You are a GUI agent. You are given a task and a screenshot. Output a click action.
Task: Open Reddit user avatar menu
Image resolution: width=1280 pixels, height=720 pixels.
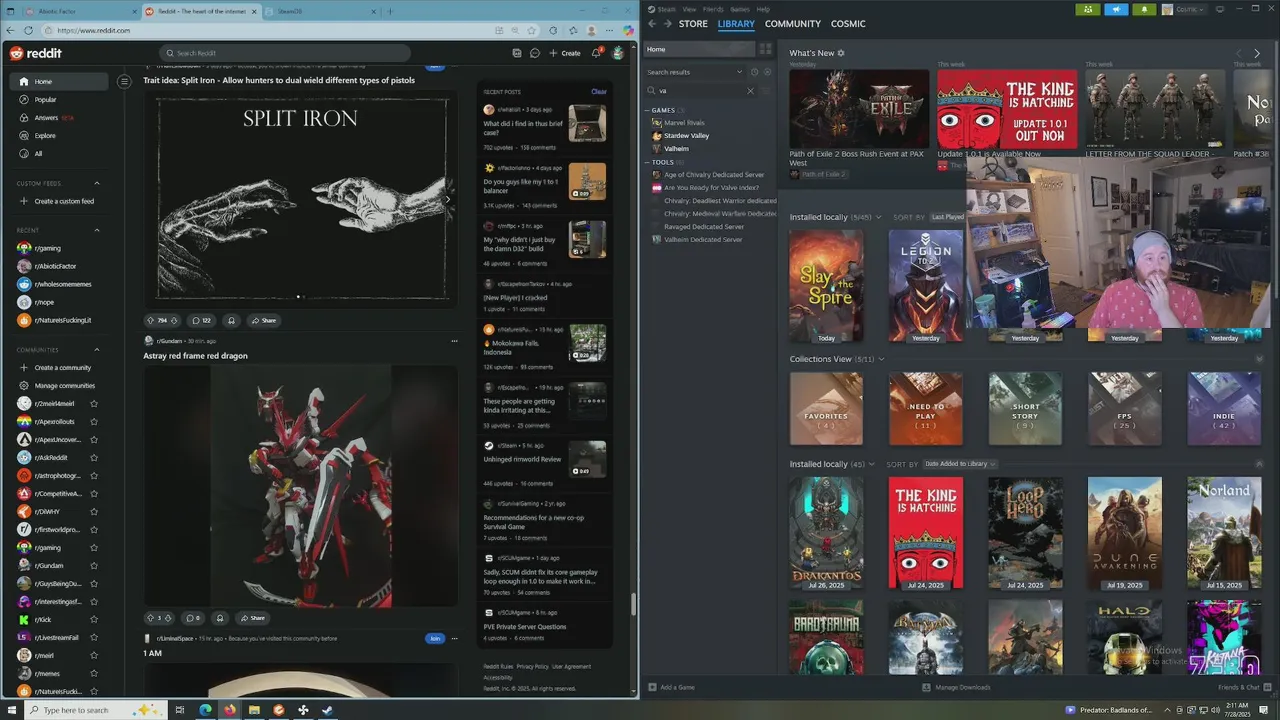618,53
